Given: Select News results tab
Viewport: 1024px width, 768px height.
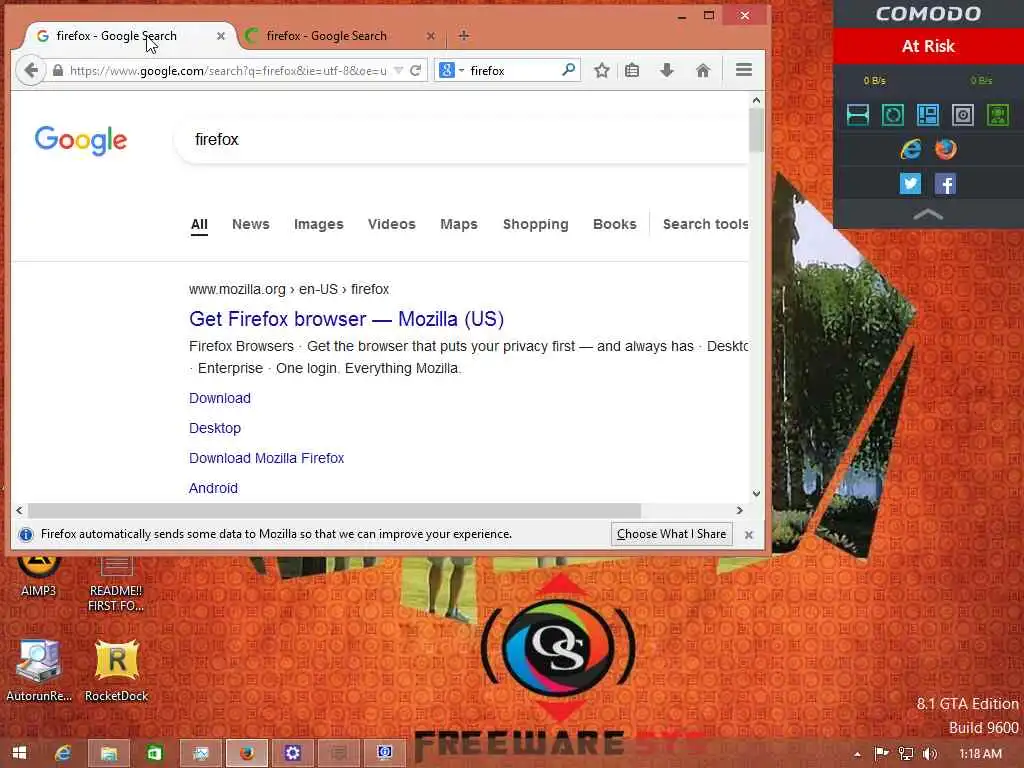Looking at the screenshot, I should pos(251,225).
